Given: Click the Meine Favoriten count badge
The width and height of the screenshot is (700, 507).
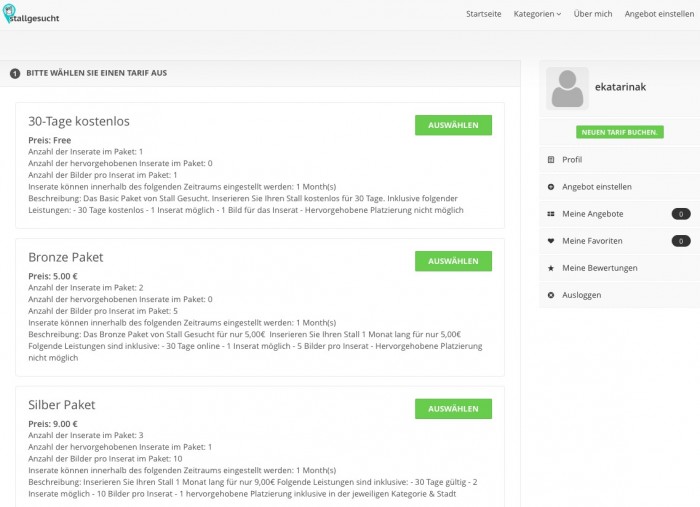Looking at the screenshot, I should 681,241.
